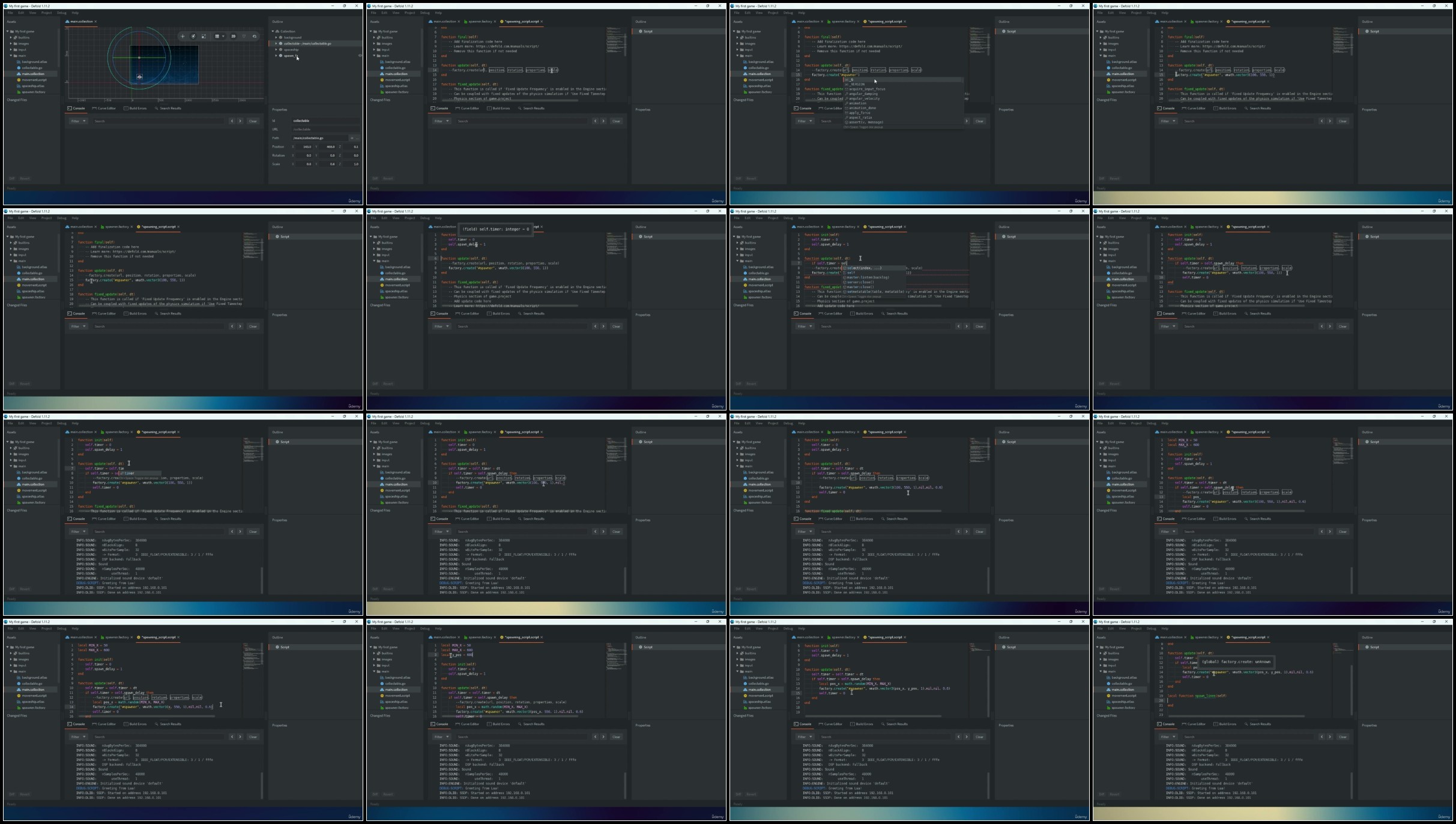Expand the background node in Outline
Viewport: 1456px width, 824px height.
276,37
